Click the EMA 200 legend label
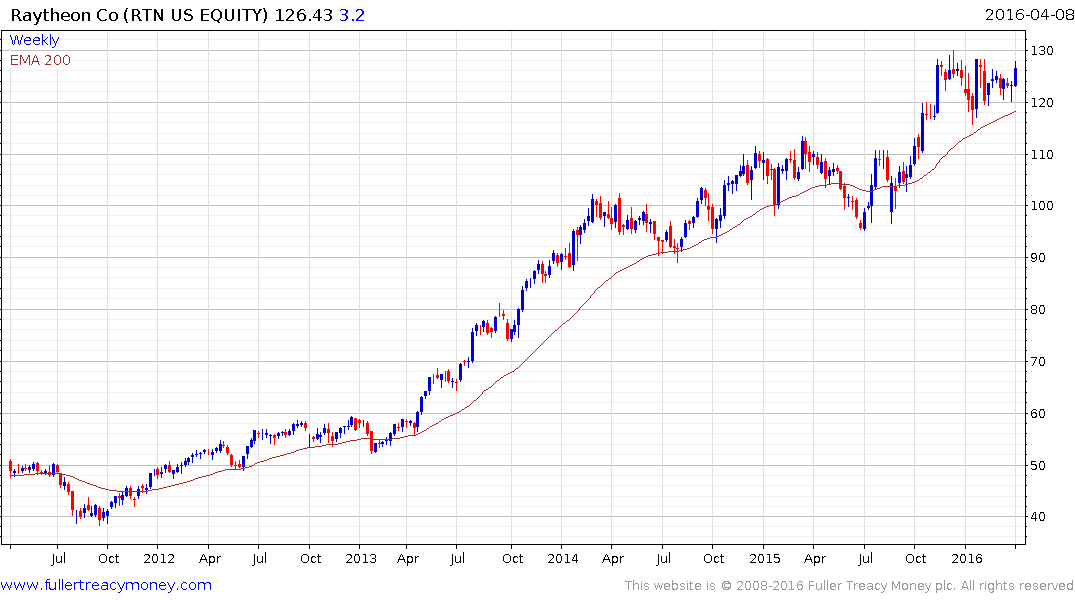Viewport: 1075px width, 600px height. [x=40, y=60]
